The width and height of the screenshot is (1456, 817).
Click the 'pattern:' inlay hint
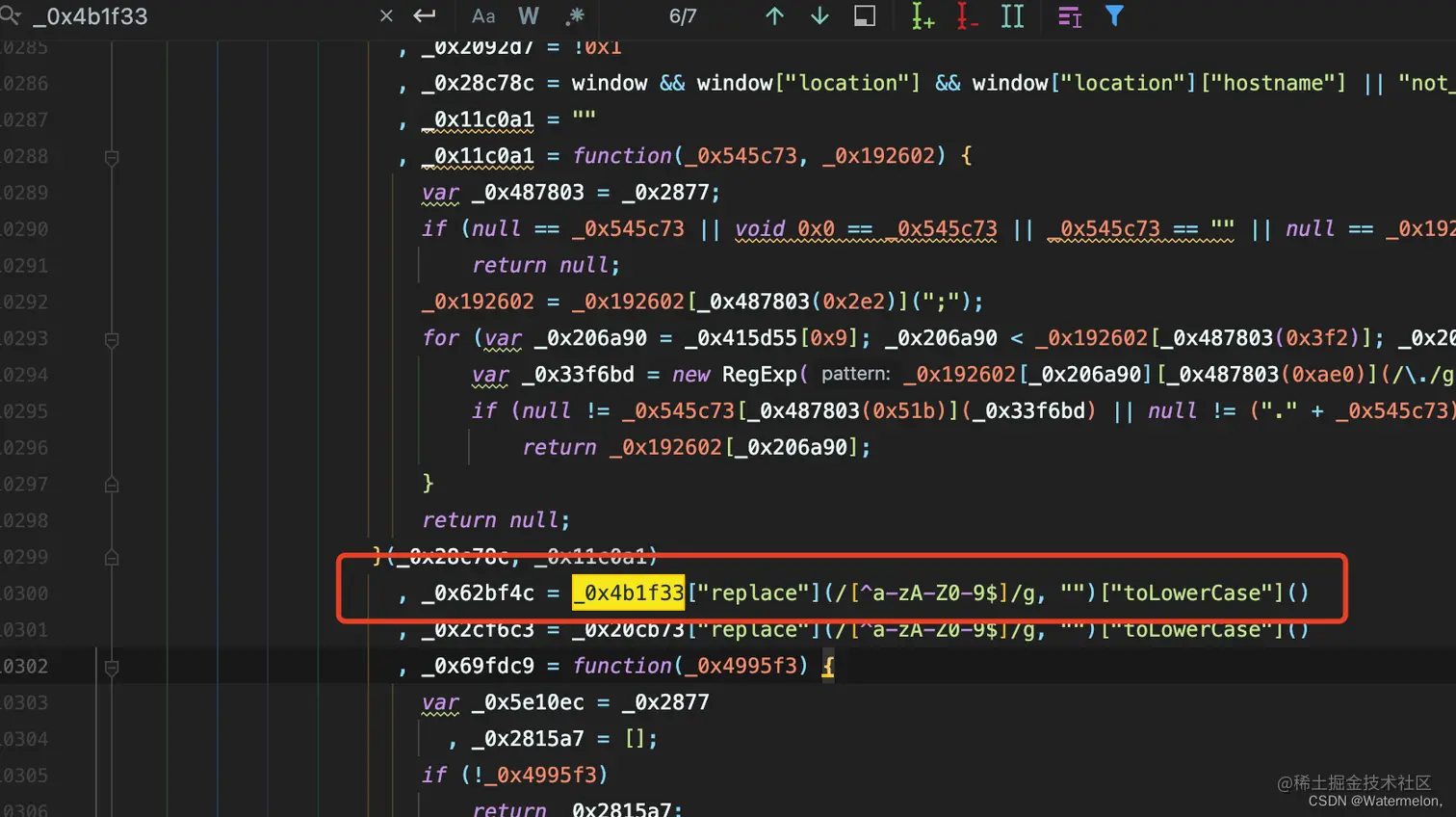(856, 374)
